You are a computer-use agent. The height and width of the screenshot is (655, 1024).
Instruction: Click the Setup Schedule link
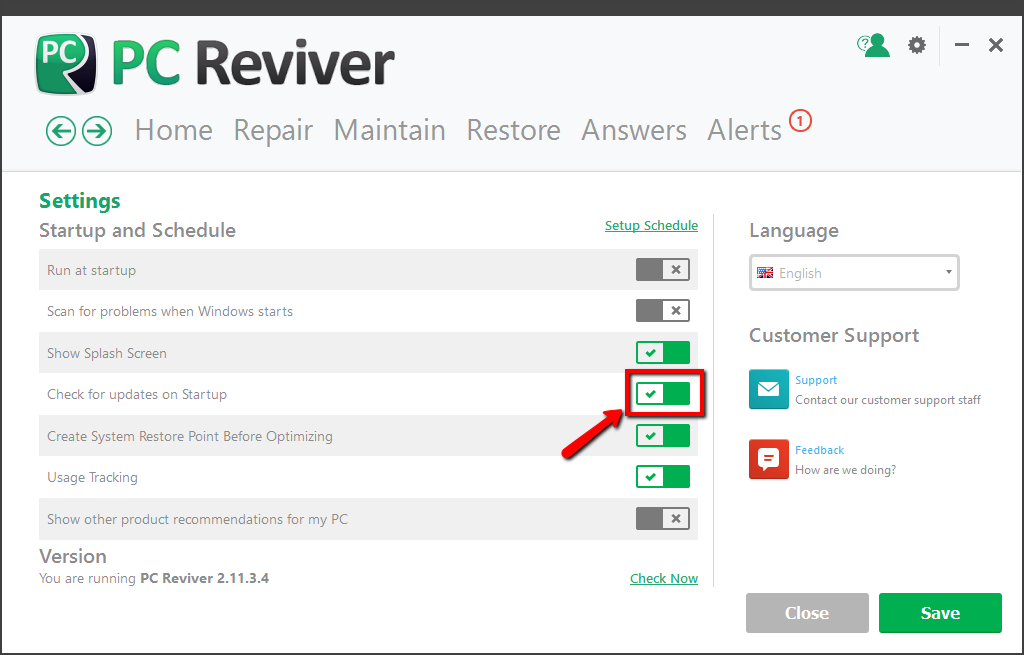tap(651, 225)
